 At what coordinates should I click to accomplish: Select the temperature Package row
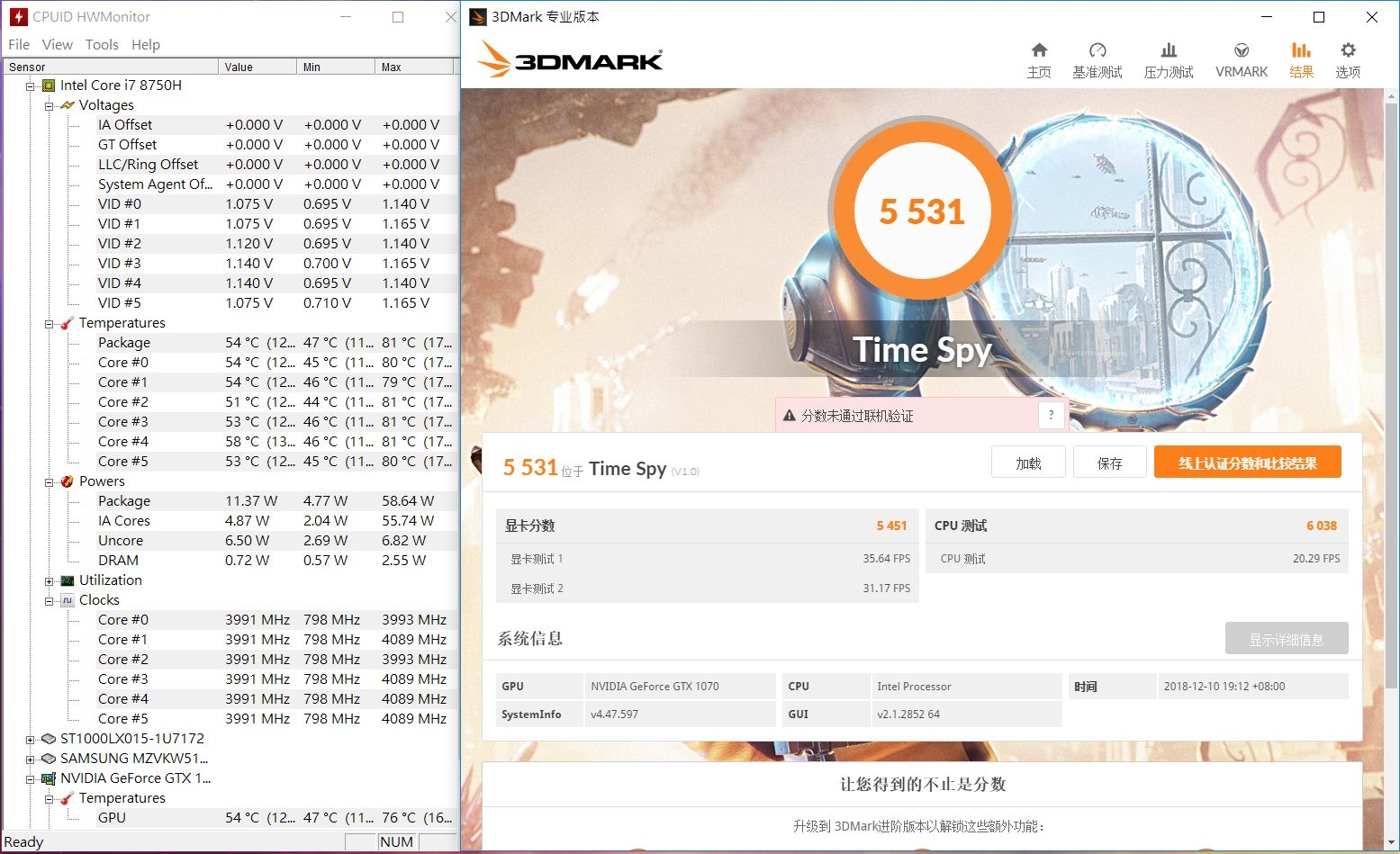tap(276, 343)
